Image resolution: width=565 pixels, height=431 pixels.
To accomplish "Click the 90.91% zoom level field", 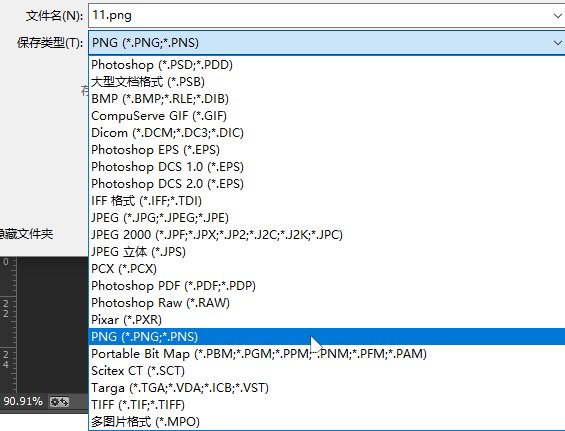I will pos(23,401).
